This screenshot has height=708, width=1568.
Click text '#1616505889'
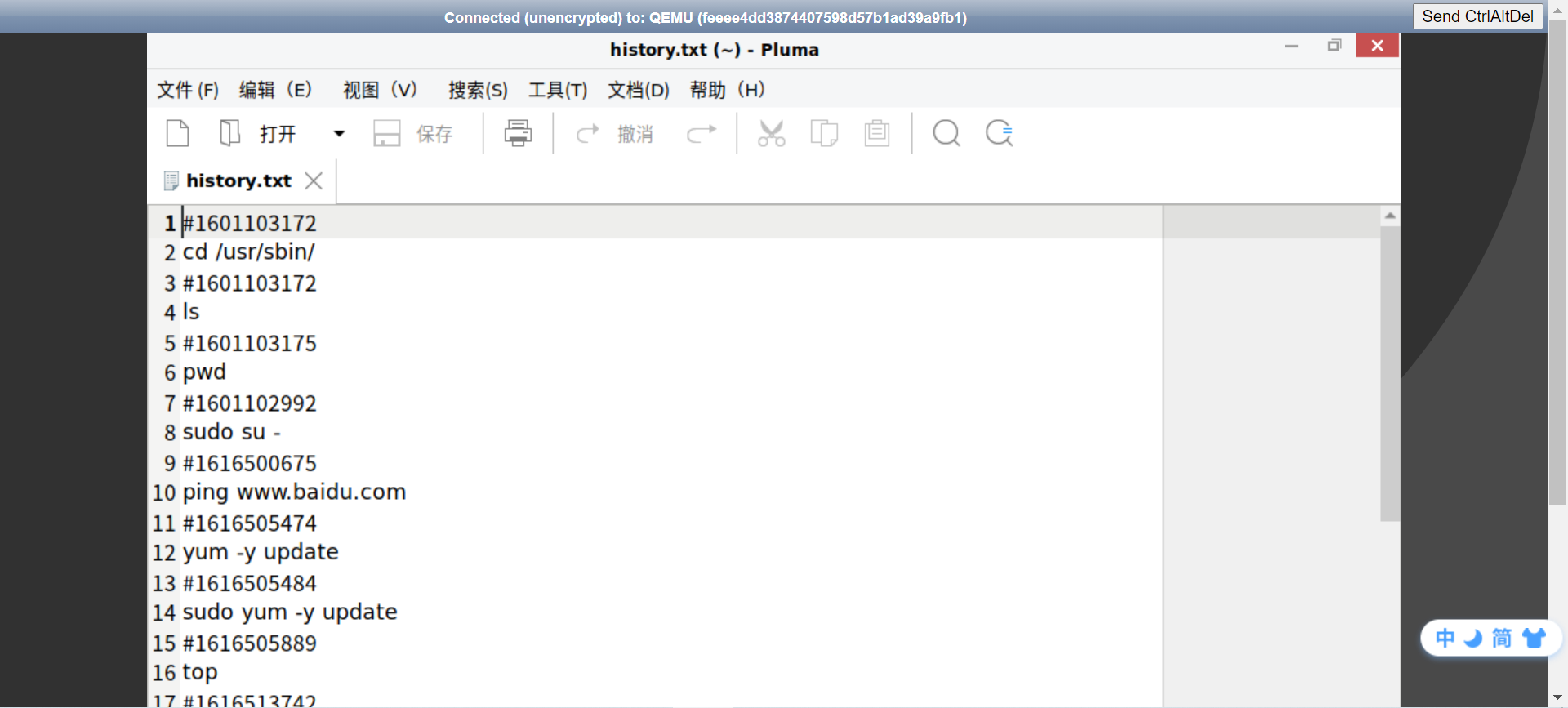[x=249, y=643]
